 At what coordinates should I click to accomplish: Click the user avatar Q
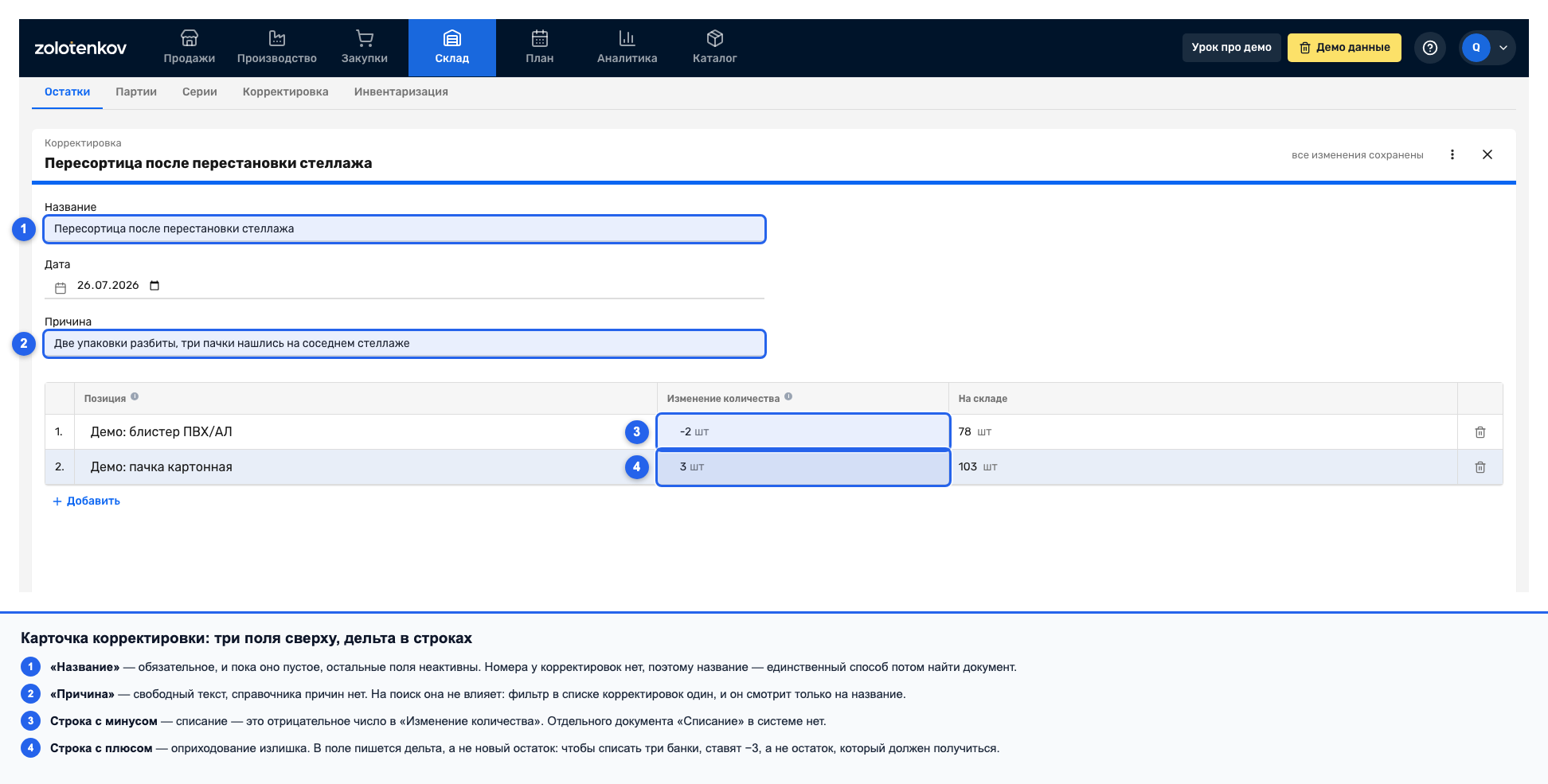point(1476,48)
